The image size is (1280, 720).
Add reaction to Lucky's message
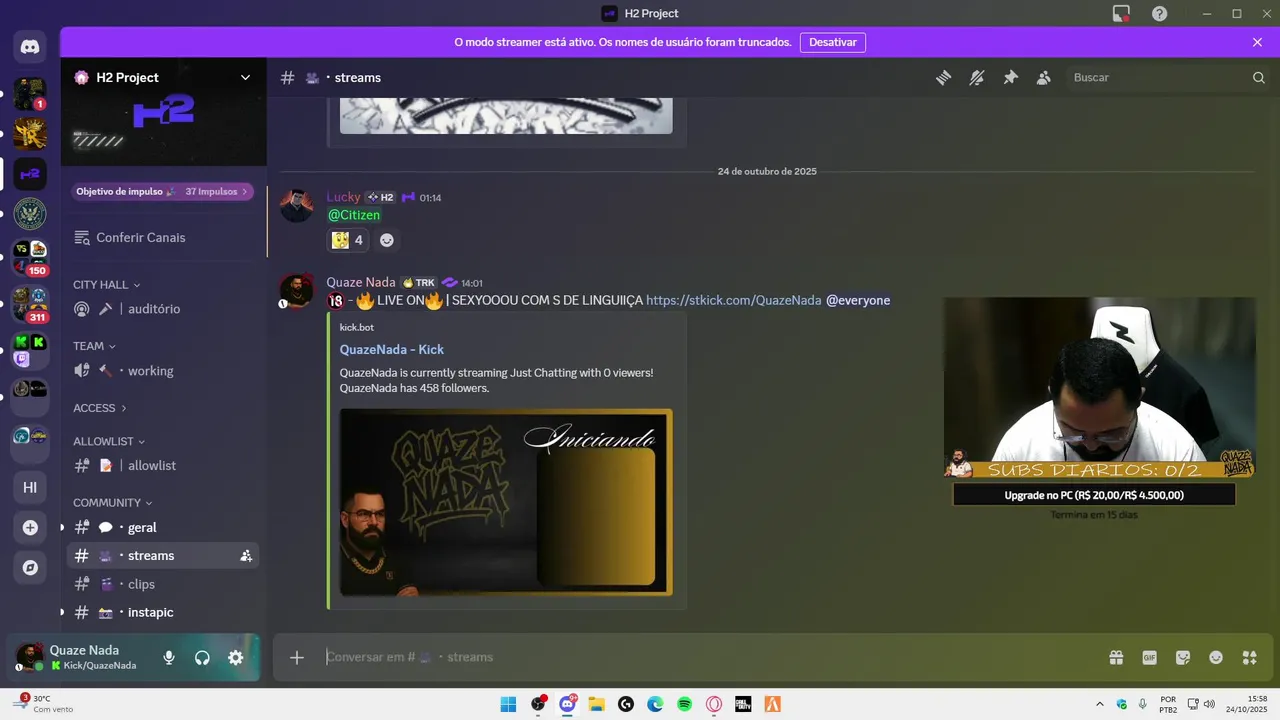[x=387, y=240]
